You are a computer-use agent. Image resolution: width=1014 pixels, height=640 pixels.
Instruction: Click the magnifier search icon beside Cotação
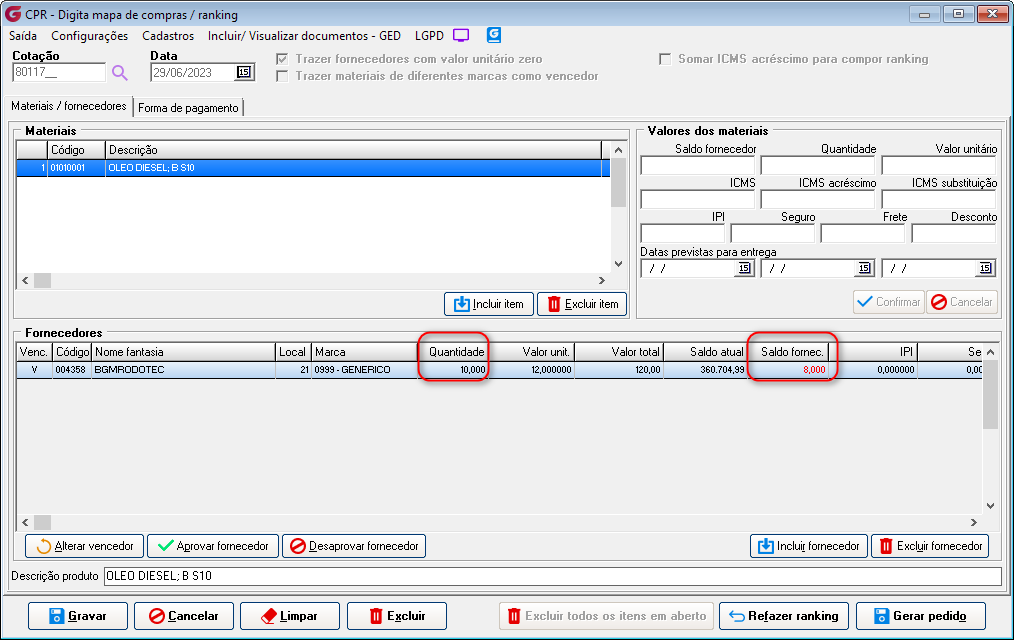(x=120, y=72)
